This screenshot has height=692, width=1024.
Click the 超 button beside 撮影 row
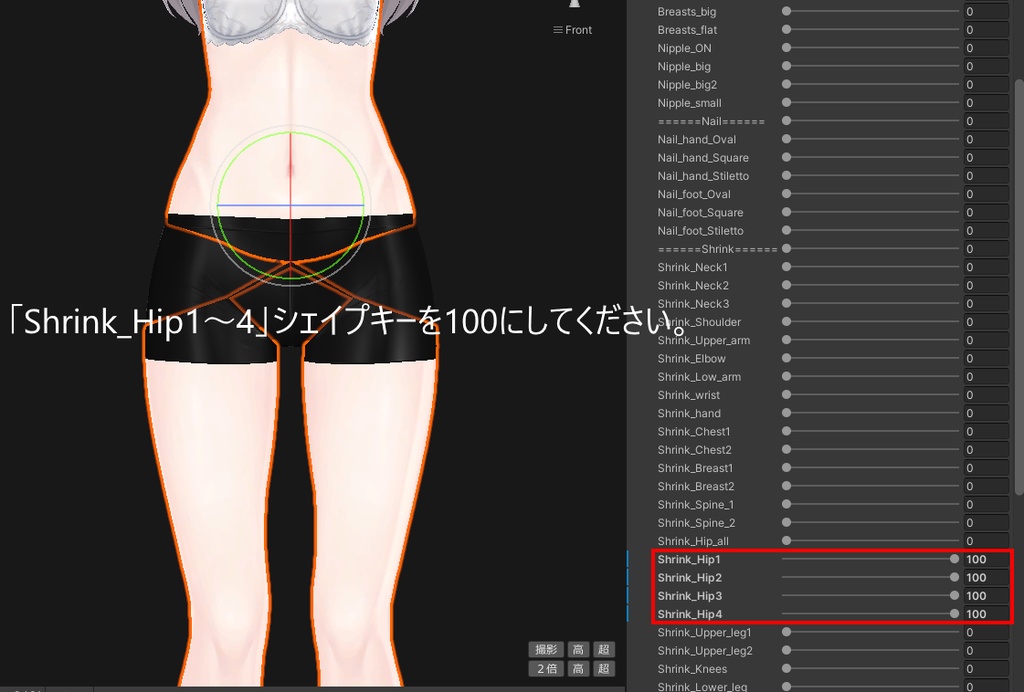point(603,650)
